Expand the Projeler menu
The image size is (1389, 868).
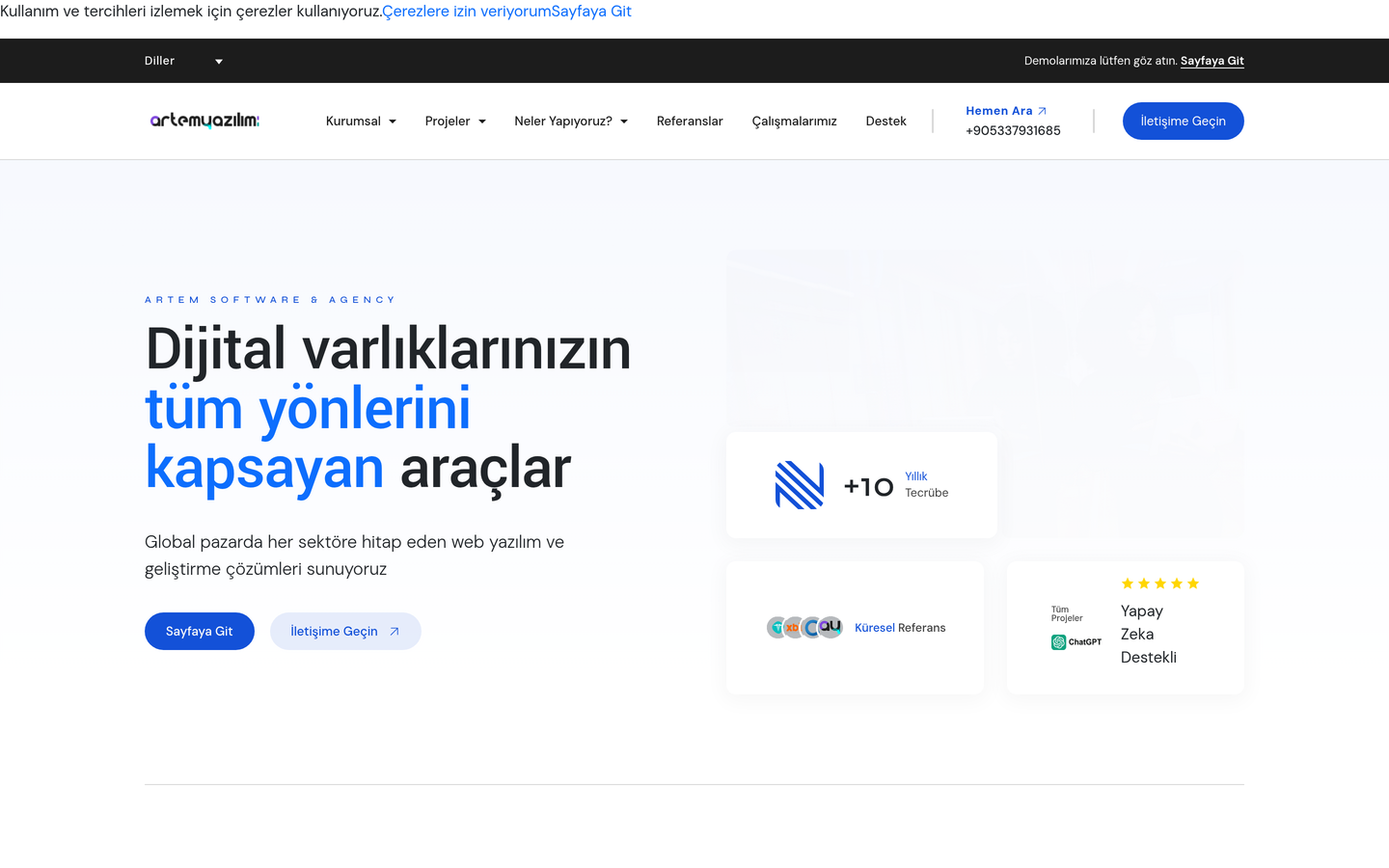(455, 121)
